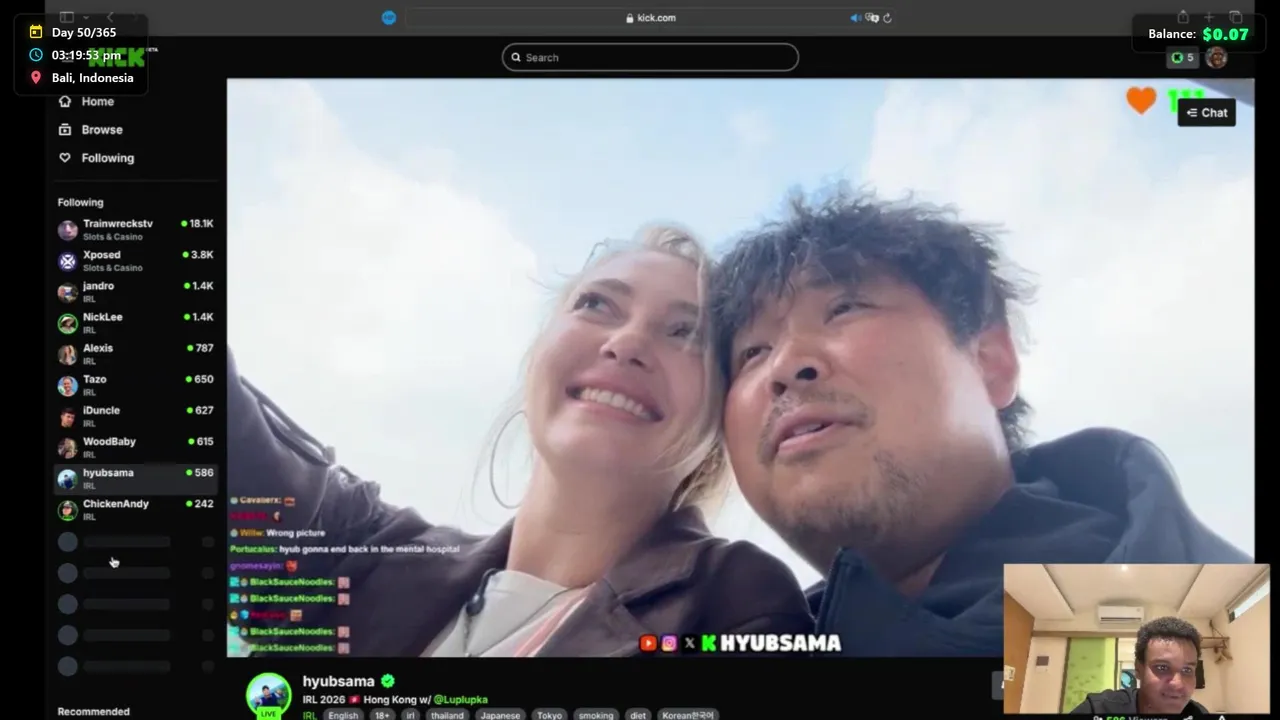Open Xposed channel from Following list
The height and width of the screenshot is (720, 1280).
point(135,261)
